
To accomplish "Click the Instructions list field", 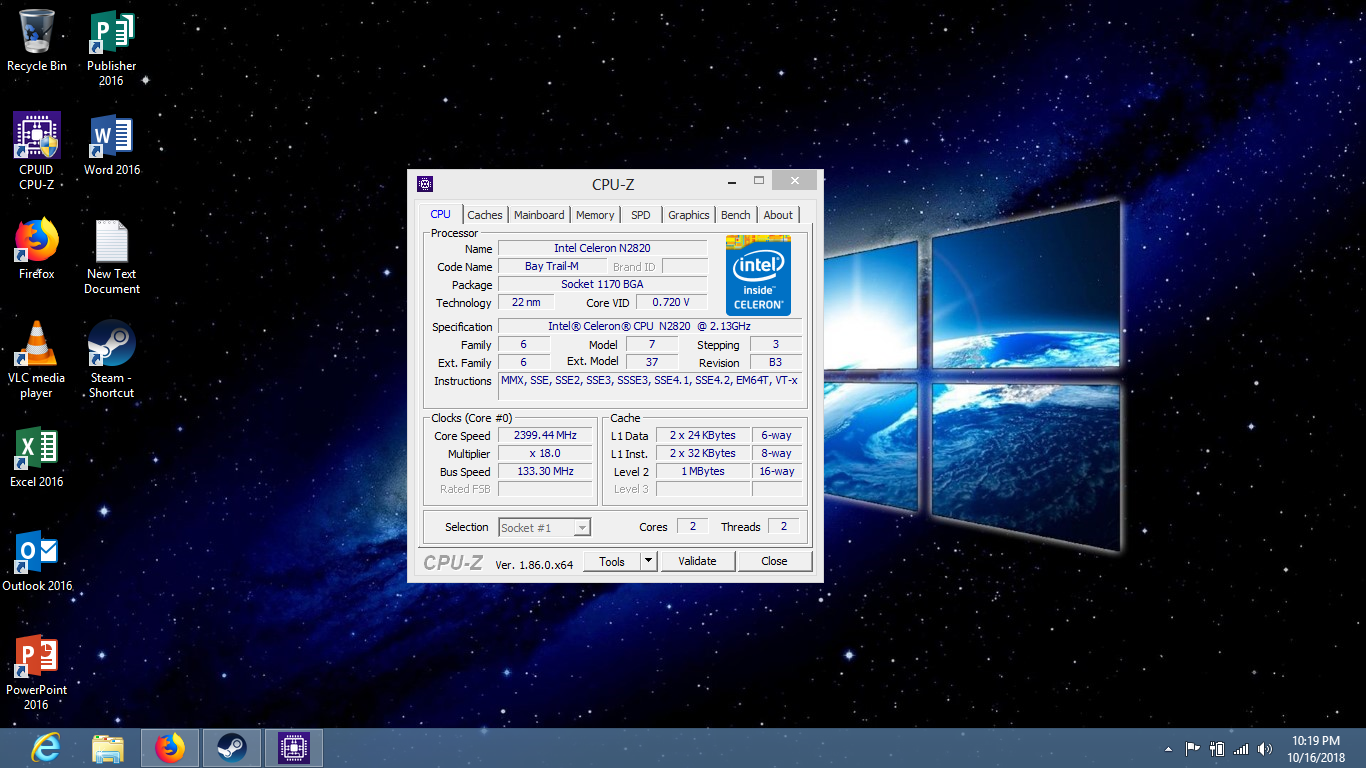I will (650, 387).
